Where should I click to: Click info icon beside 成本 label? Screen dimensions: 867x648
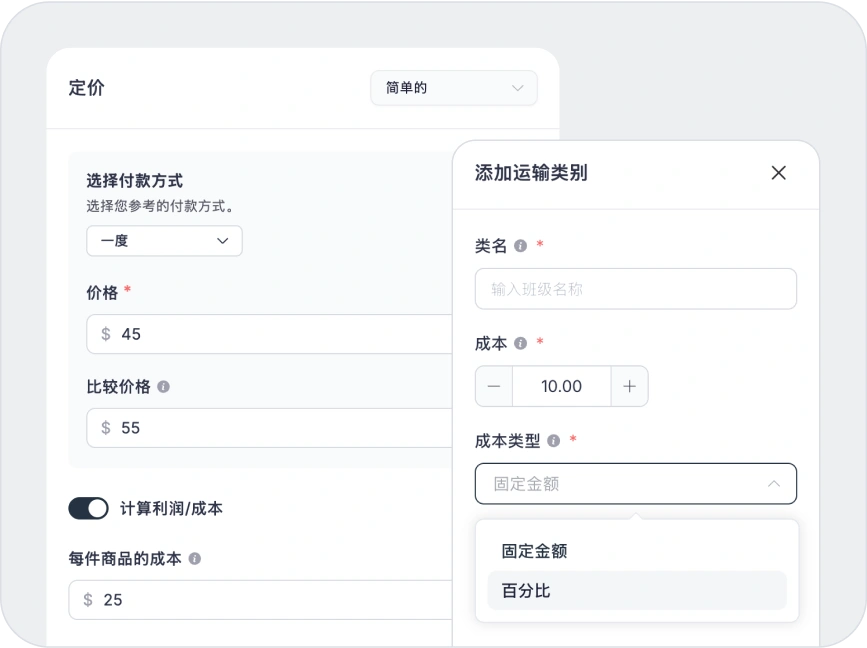coord(520,343)
